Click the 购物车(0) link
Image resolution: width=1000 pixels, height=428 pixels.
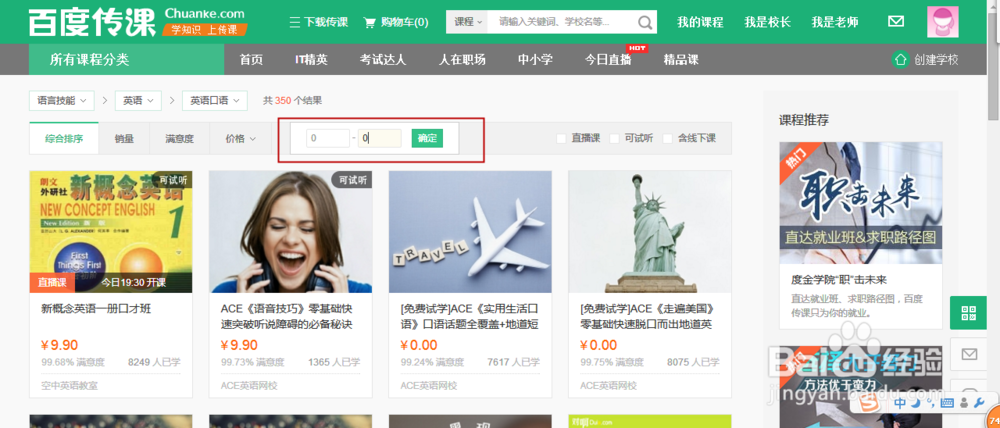(404, 22)
